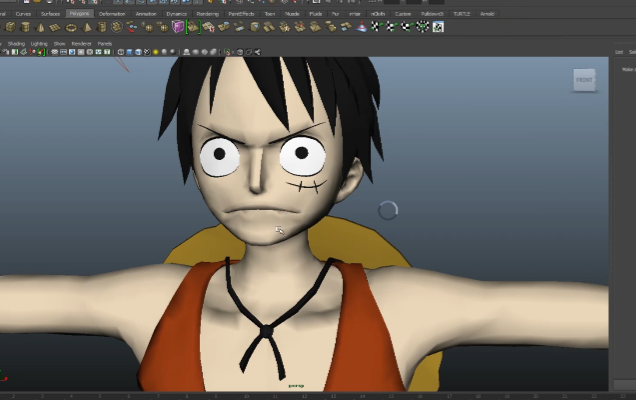This screenshot has width=636, height=400.
Task: Expand the Panels viewport menu
Action: [x=104, y=44]
